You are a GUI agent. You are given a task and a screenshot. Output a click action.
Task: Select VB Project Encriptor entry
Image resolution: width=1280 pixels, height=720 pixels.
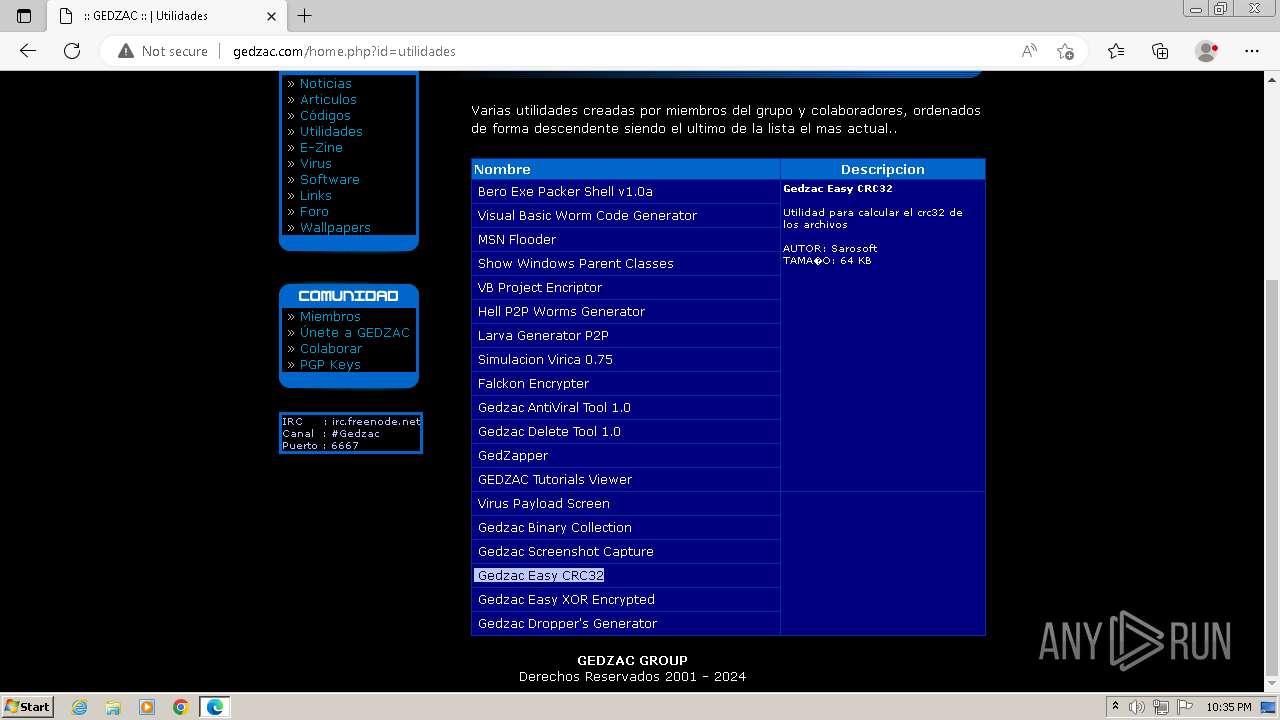[626, 287]
